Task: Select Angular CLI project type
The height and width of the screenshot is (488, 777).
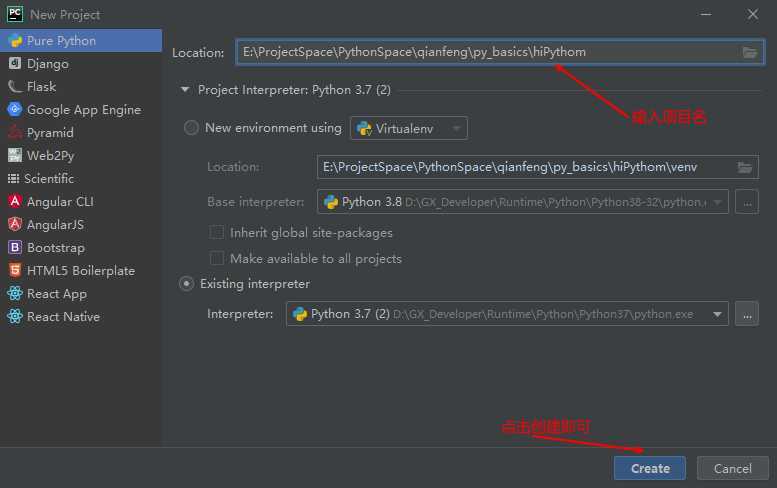Action: tap(81, 201)
